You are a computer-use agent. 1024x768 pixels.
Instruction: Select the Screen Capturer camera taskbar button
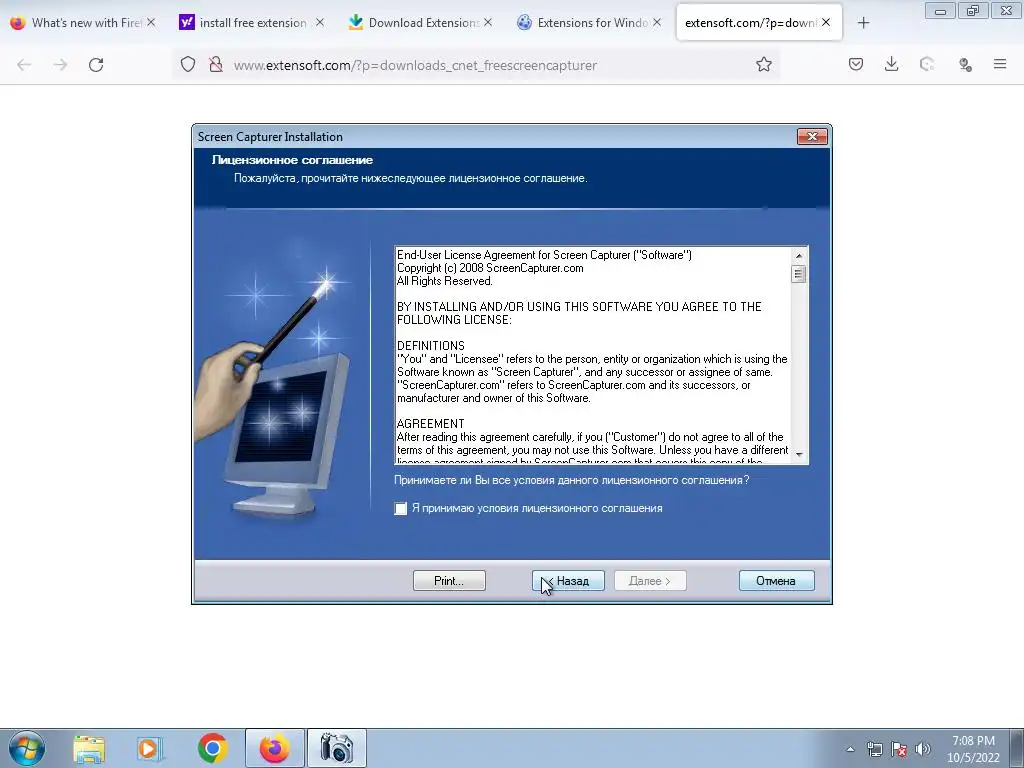pyautogui.click(x=337, y=748)
